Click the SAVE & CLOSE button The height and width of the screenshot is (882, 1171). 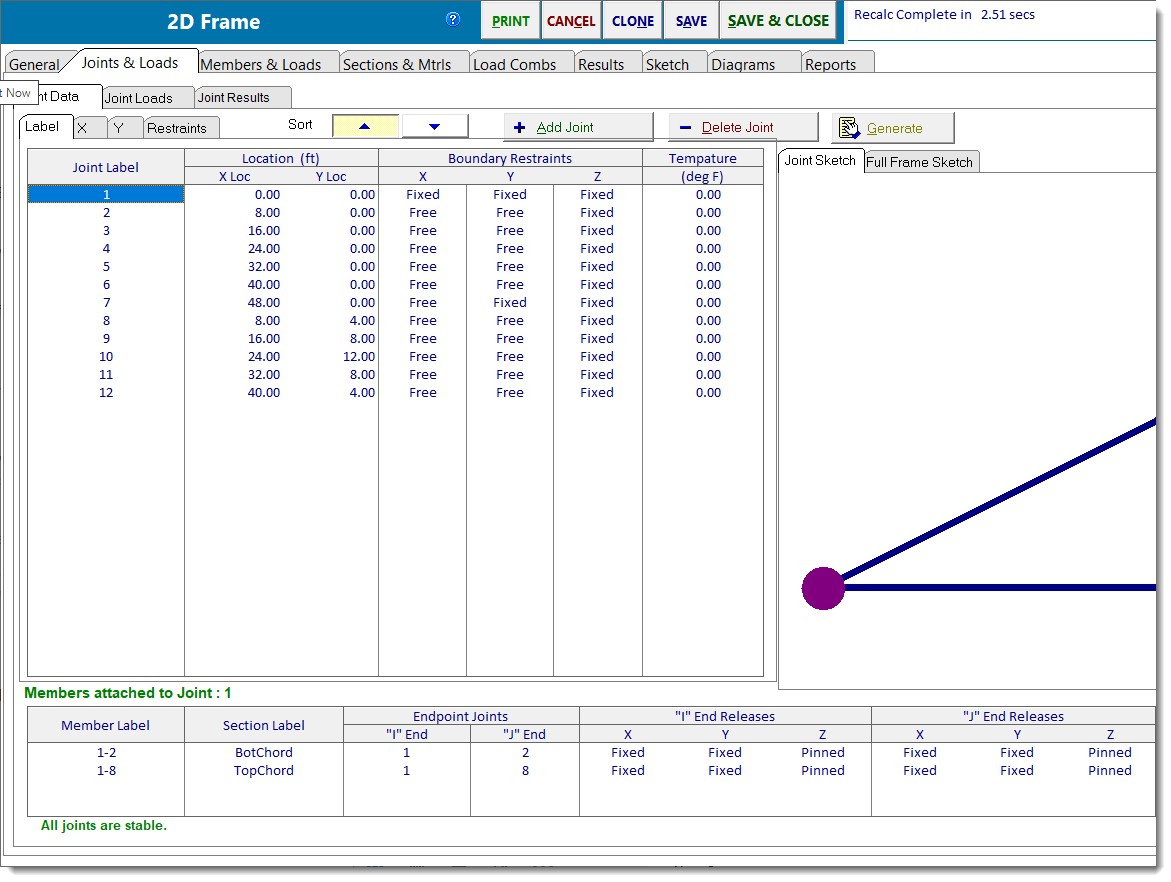click(778, 21)
